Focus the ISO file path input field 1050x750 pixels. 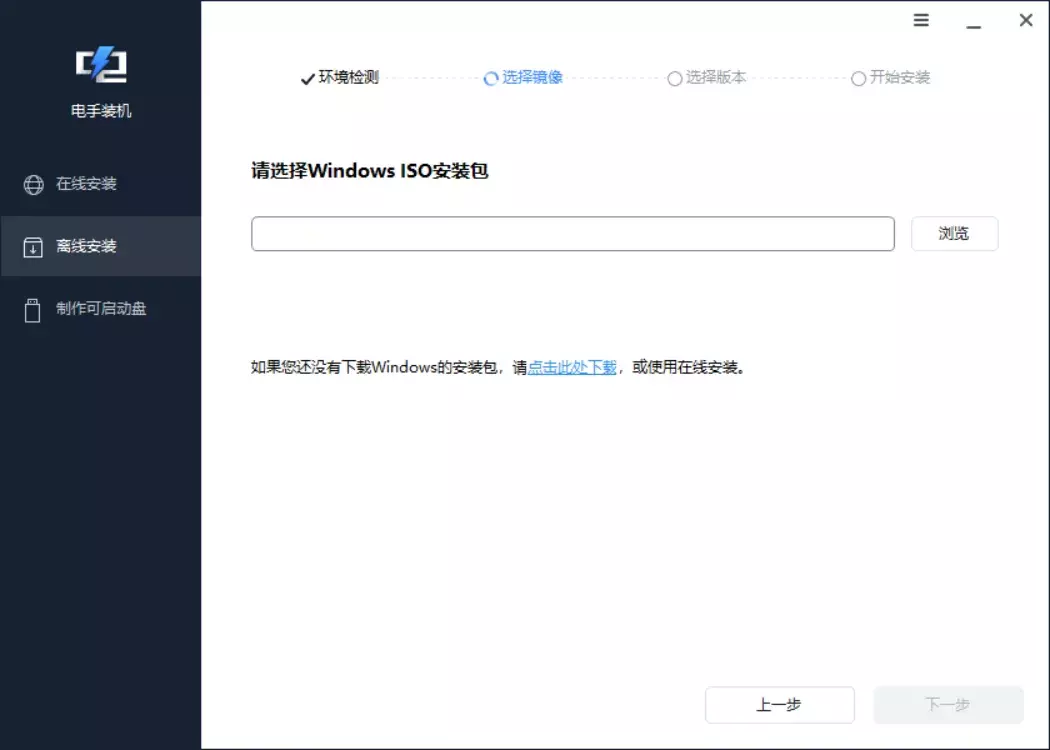pos(573,234)
